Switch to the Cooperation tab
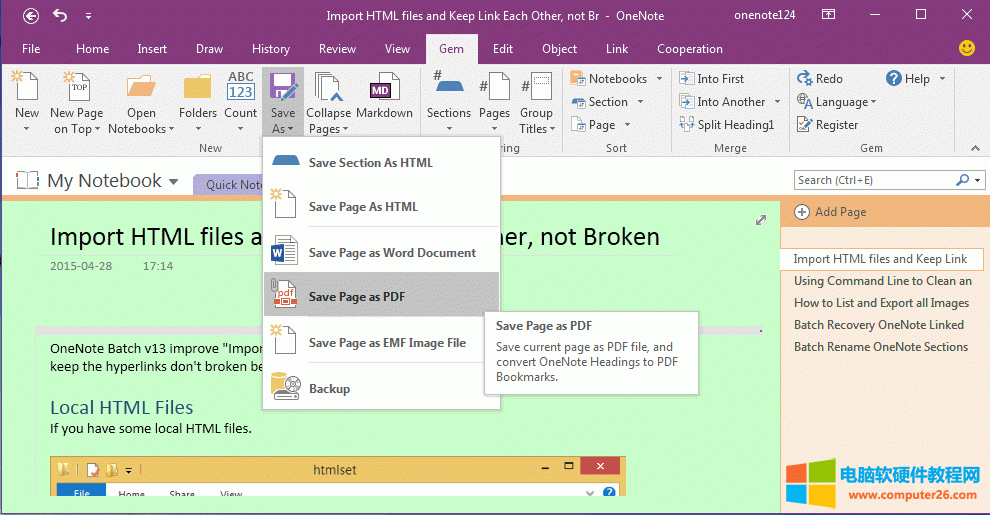Screen dimensions: 990x515 [x=689, y=49]
